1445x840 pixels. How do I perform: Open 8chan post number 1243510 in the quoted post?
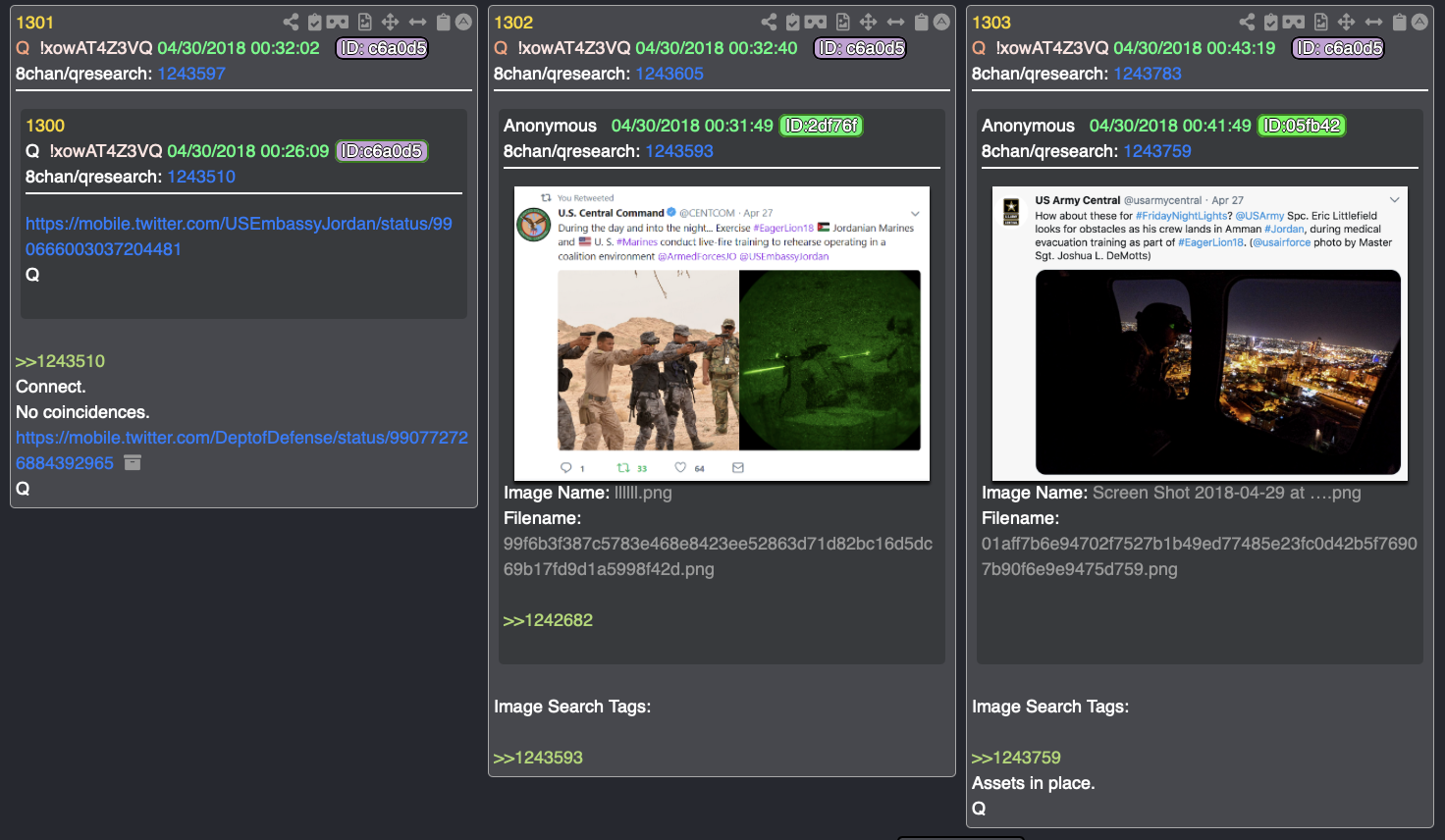pos(201,177)
